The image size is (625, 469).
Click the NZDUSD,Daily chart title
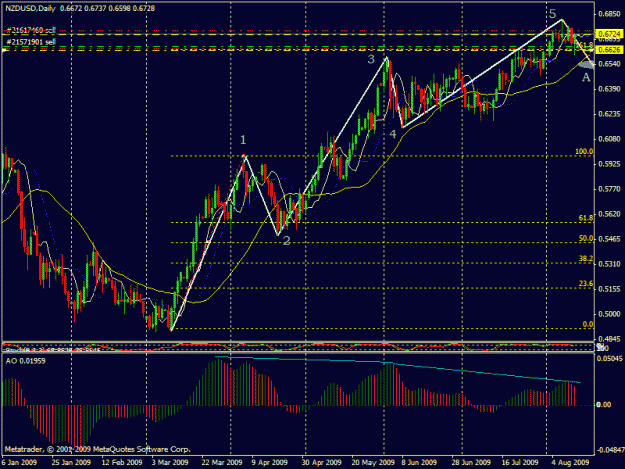pyautogui.click(x=30, y=8)
